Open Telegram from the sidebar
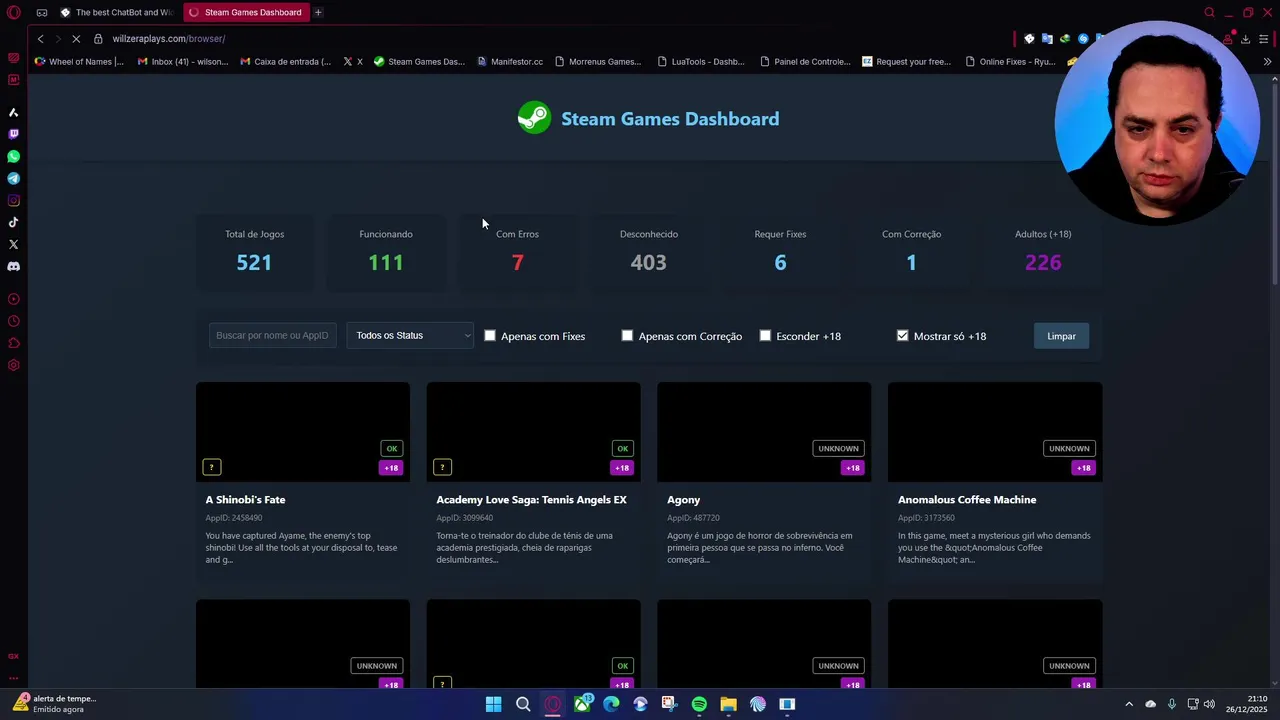The image size is (1280, 720). [13, 178]
